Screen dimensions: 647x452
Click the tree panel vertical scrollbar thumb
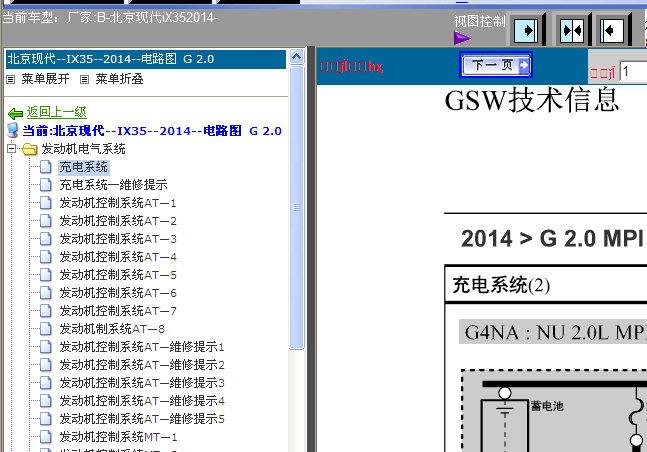point(296,207)
